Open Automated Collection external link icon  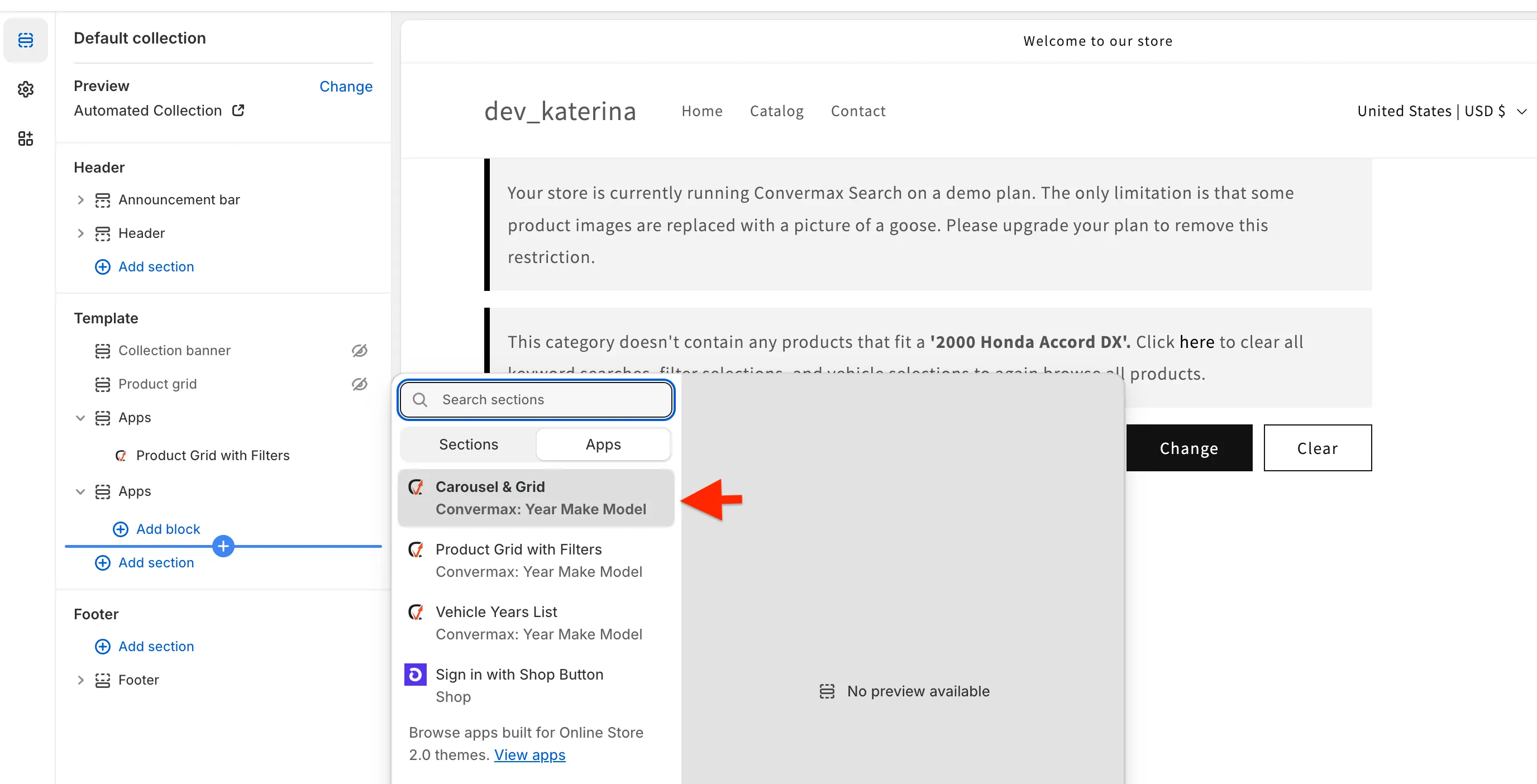238,111
